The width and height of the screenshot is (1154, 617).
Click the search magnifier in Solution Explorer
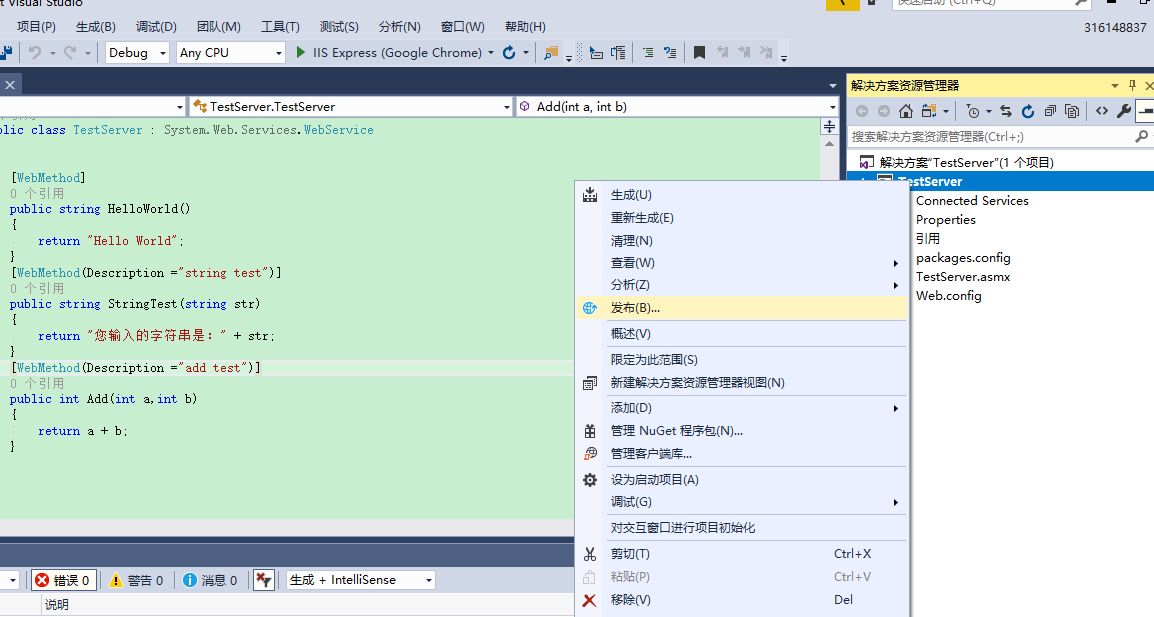pos(1141,136)
